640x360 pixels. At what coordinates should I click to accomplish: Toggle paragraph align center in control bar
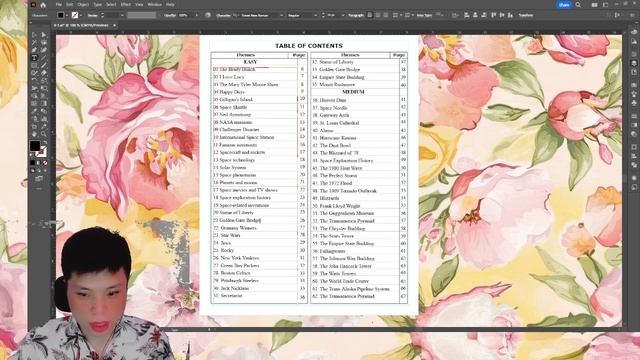click(378, 16)
